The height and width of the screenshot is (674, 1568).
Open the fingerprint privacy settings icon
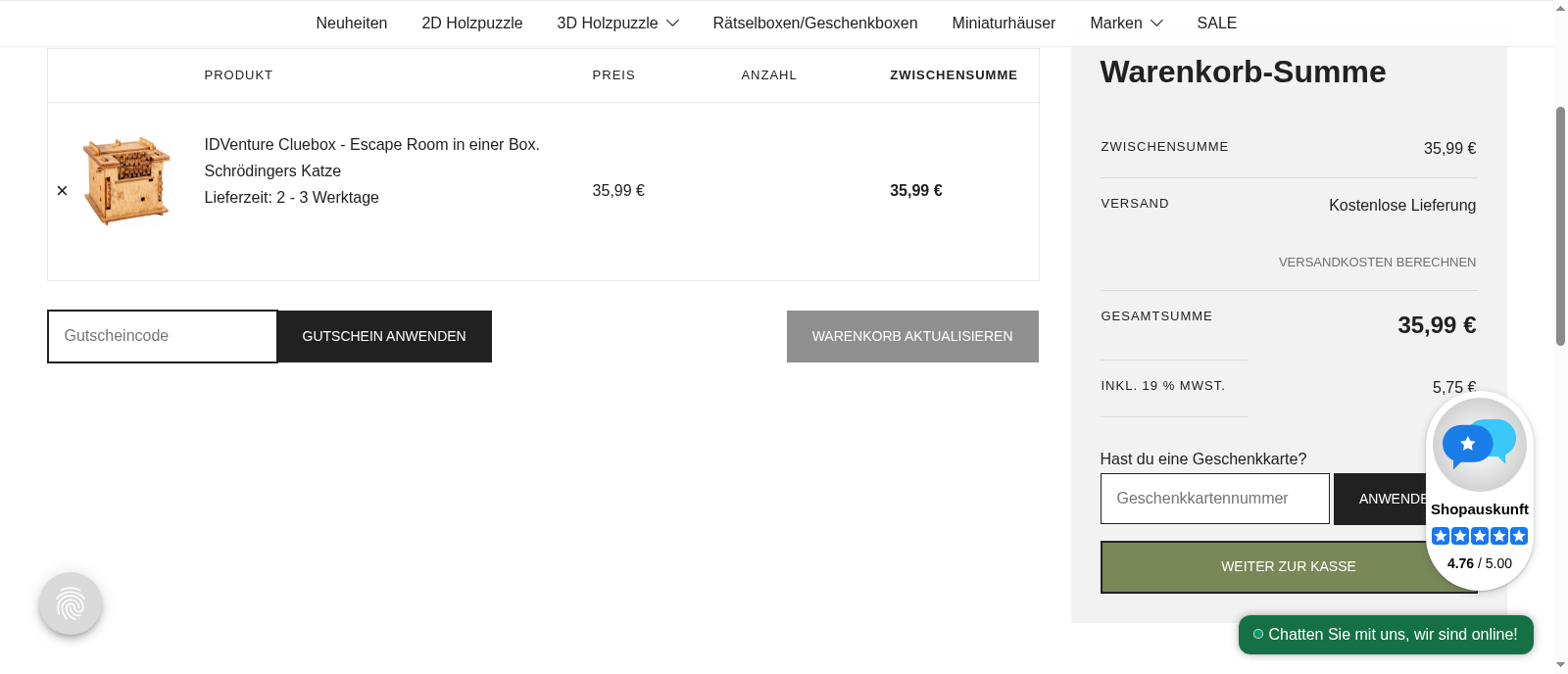71,603
